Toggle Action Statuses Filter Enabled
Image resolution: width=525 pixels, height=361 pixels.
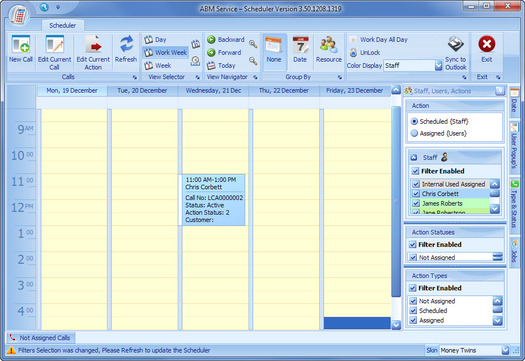[x=413, y=244]
